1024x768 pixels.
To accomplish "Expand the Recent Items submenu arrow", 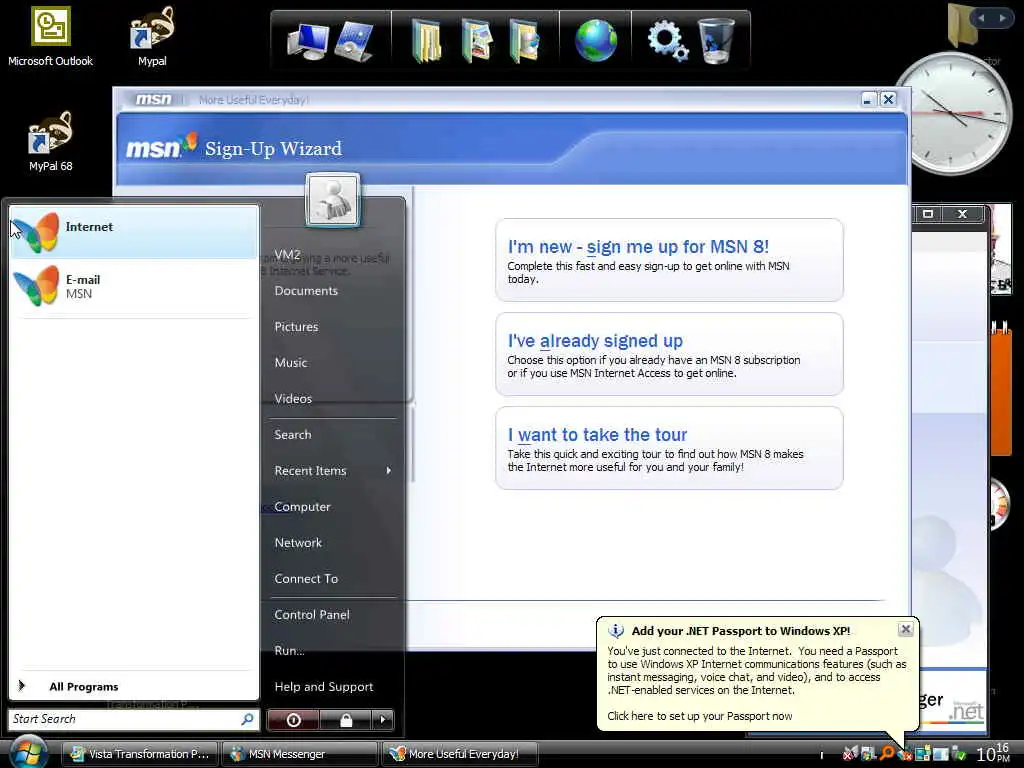I will coord(389,470).
